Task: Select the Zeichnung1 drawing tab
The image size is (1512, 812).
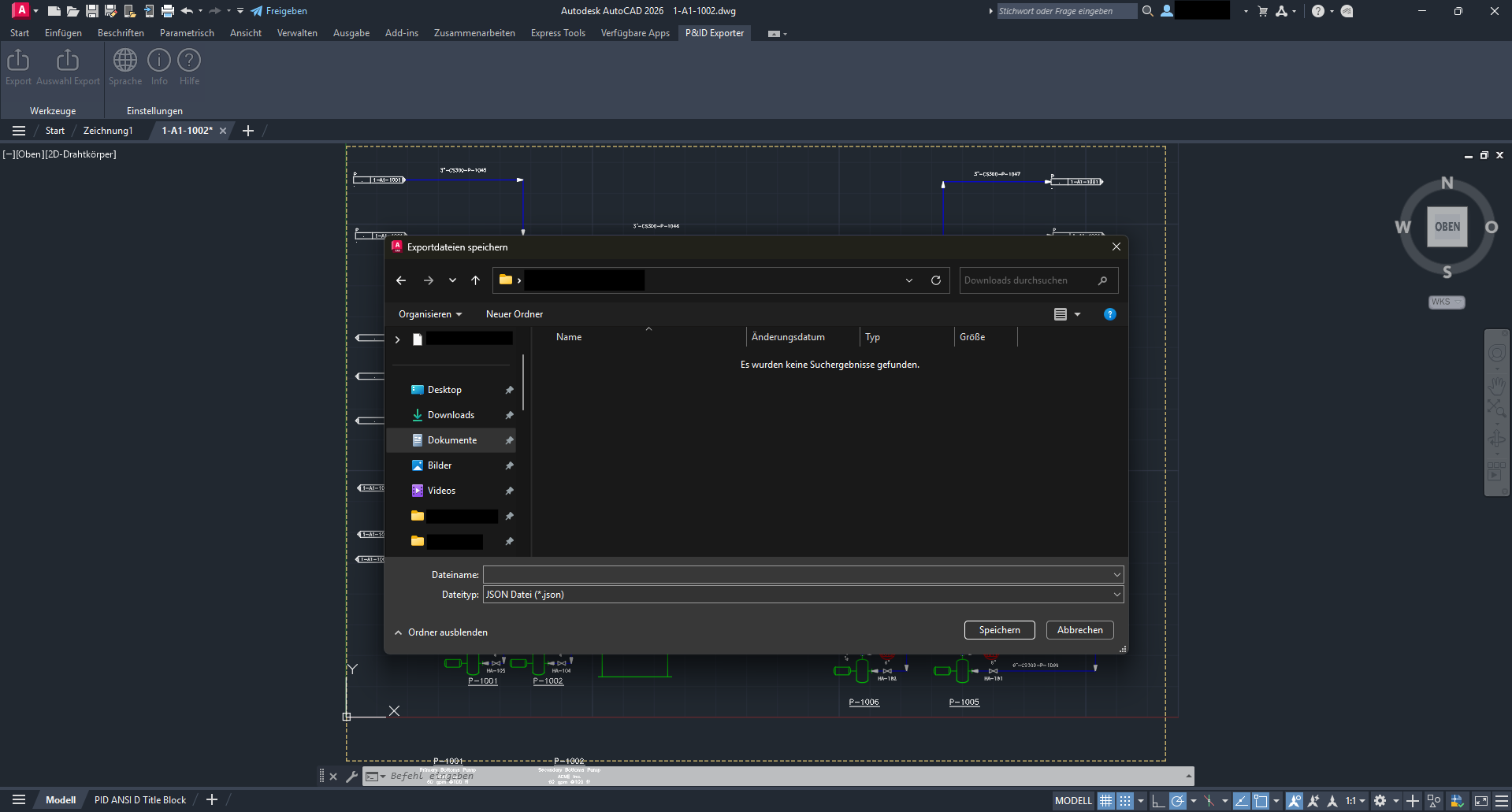Action: [x=107, y=130]
